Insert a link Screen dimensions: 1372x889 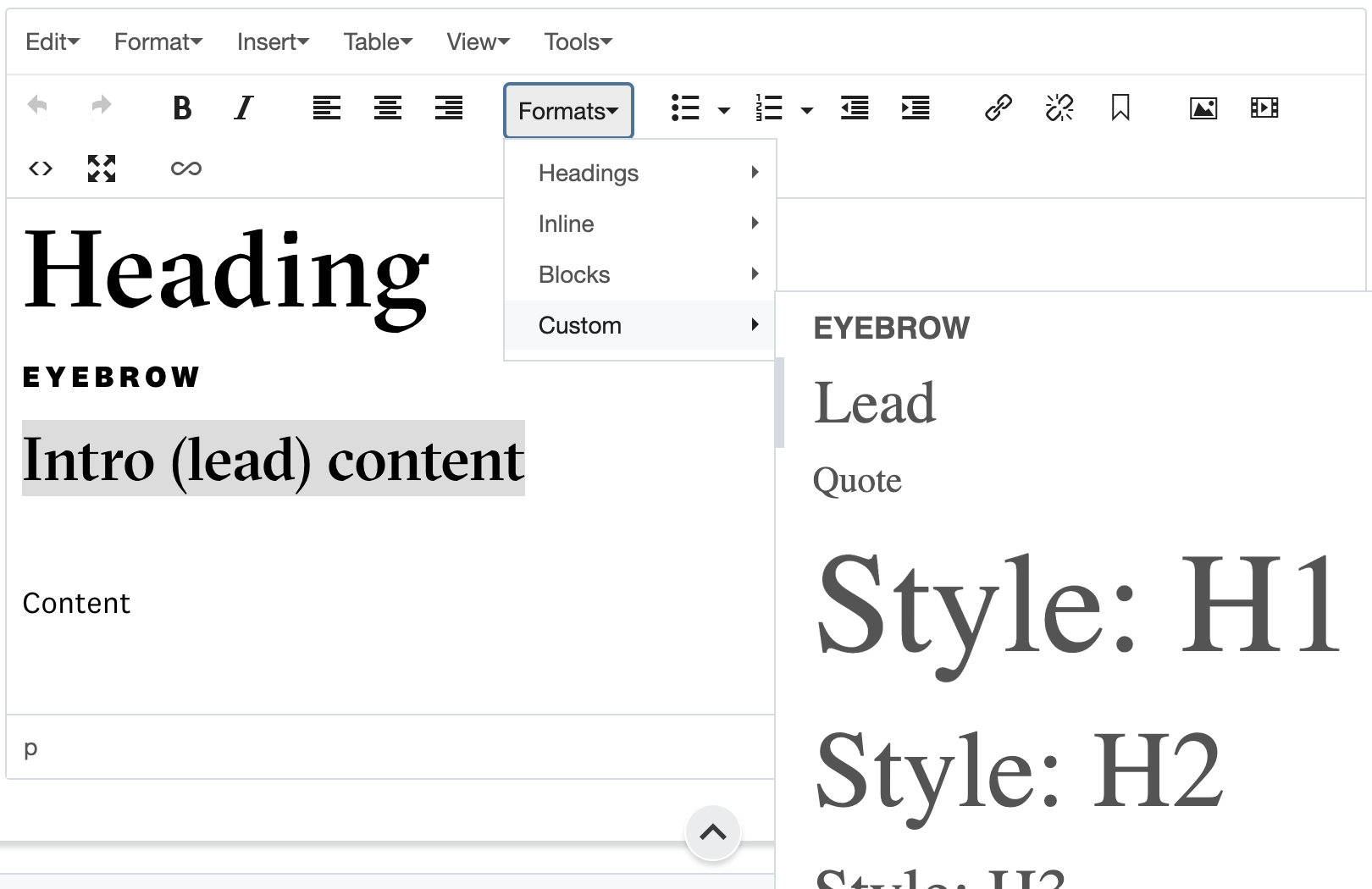[999, 108]
